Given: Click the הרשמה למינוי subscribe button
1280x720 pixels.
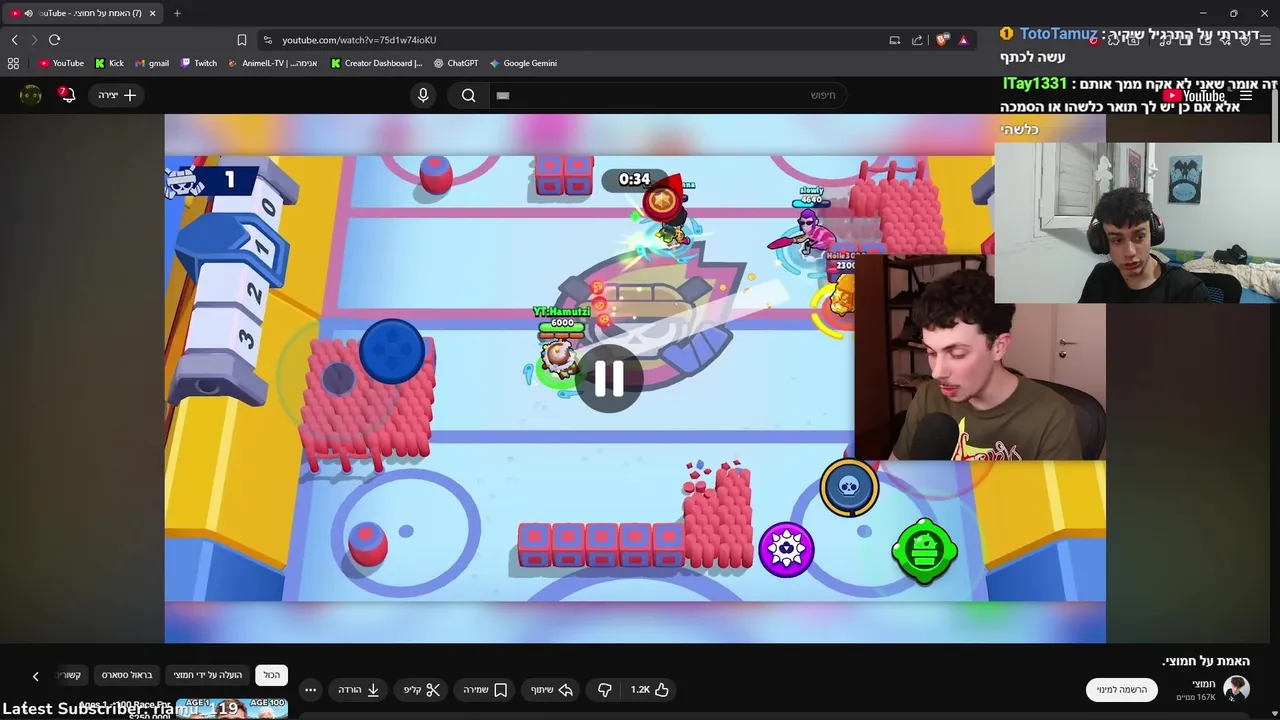Looking at the screenshot, I should pyautogui.click(x=1121, y=689).
